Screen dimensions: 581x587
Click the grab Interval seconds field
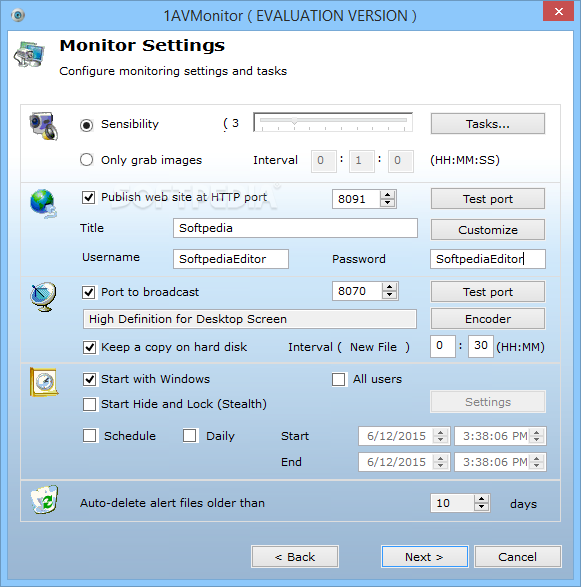click(x=401, y=161)
